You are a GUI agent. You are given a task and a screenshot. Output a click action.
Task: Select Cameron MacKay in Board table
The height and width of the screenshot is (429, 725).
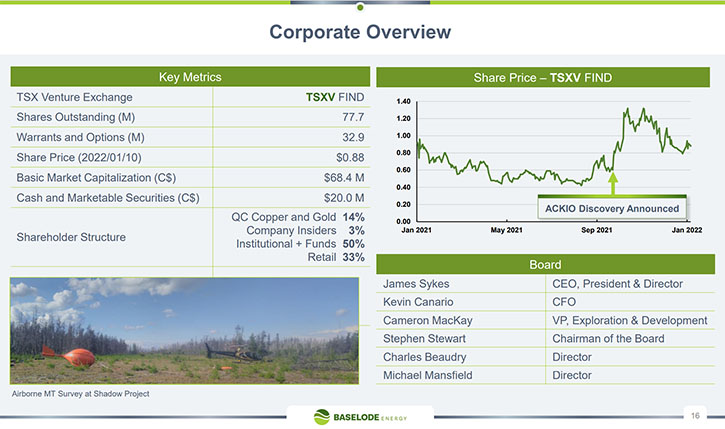(428, 320)
